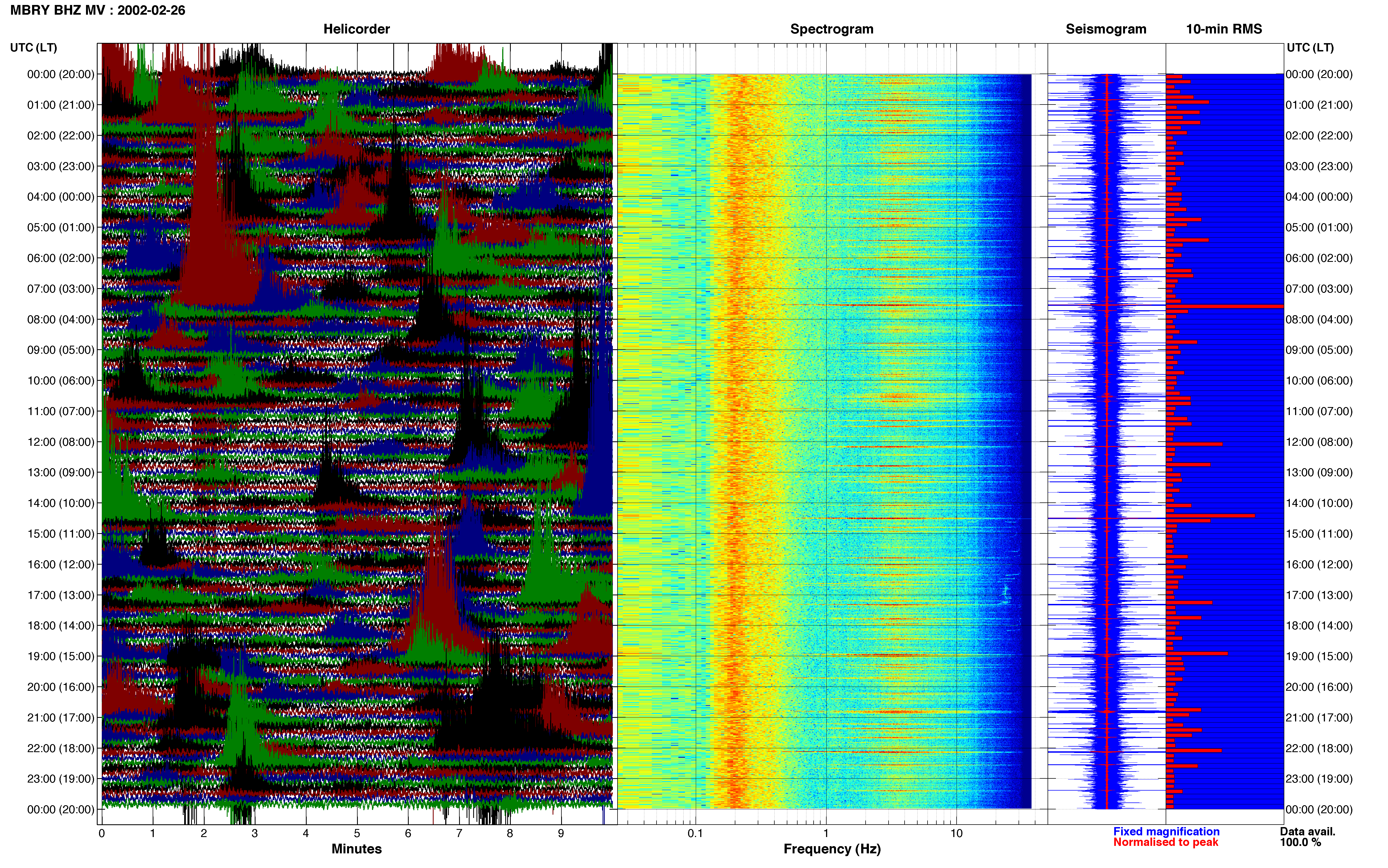1388x868 pixels.
Task: Click right time label 05:00 (01:00)
Action: click(x=1319, y=227)
